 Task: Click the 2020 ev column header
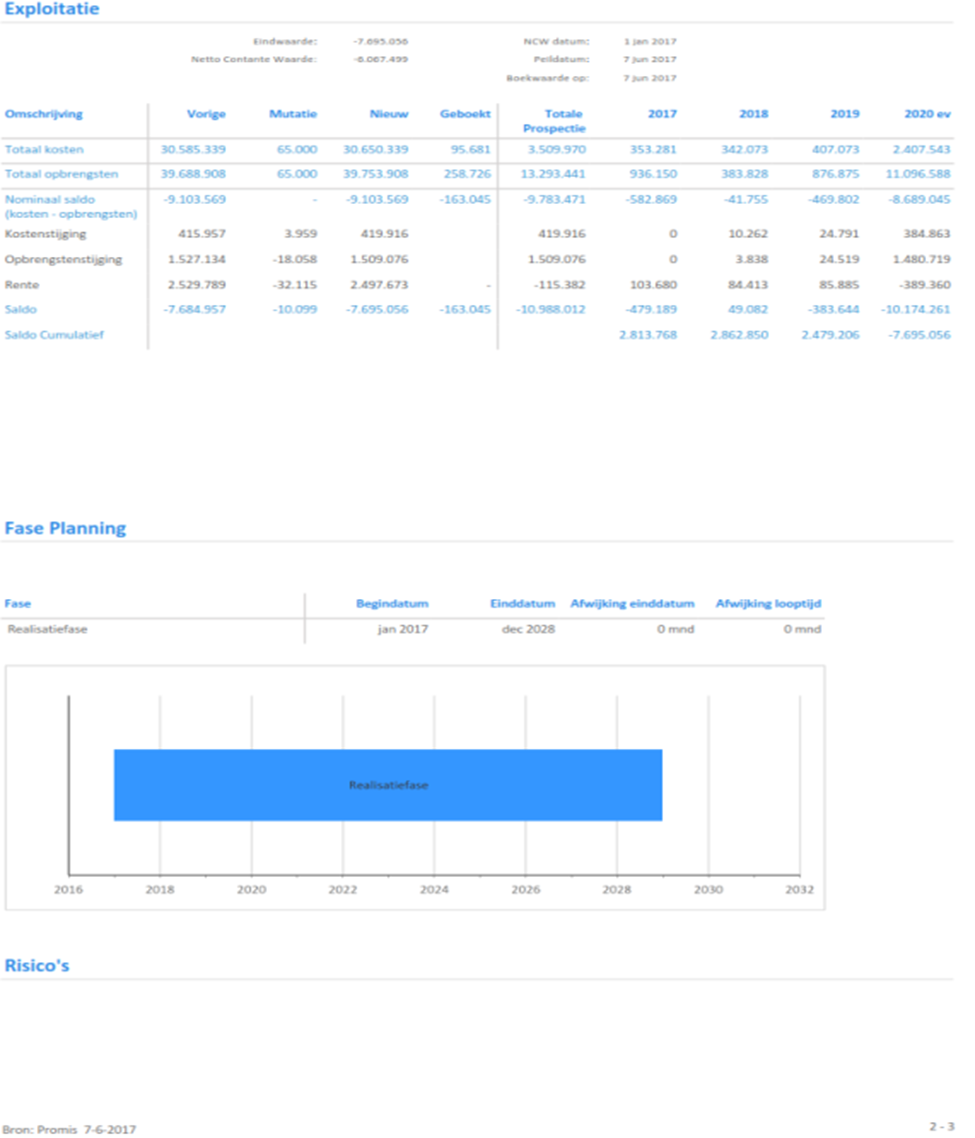[928, 114]
